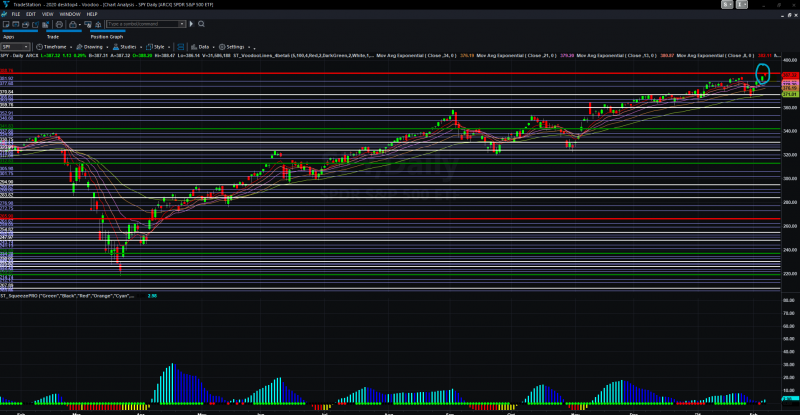Click the Trade group label

pos(53,37)
